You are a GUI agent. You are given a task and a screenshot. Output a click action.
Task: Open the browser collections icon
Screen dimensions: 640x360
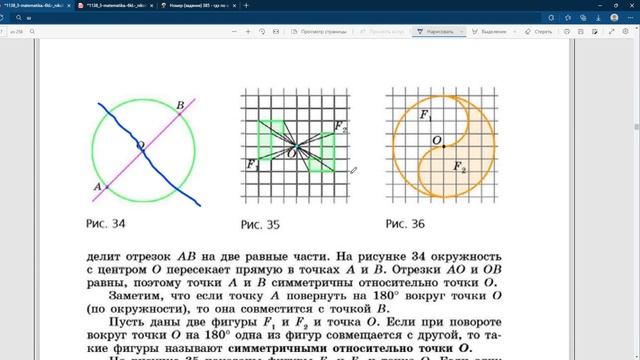tap(583, 18)
